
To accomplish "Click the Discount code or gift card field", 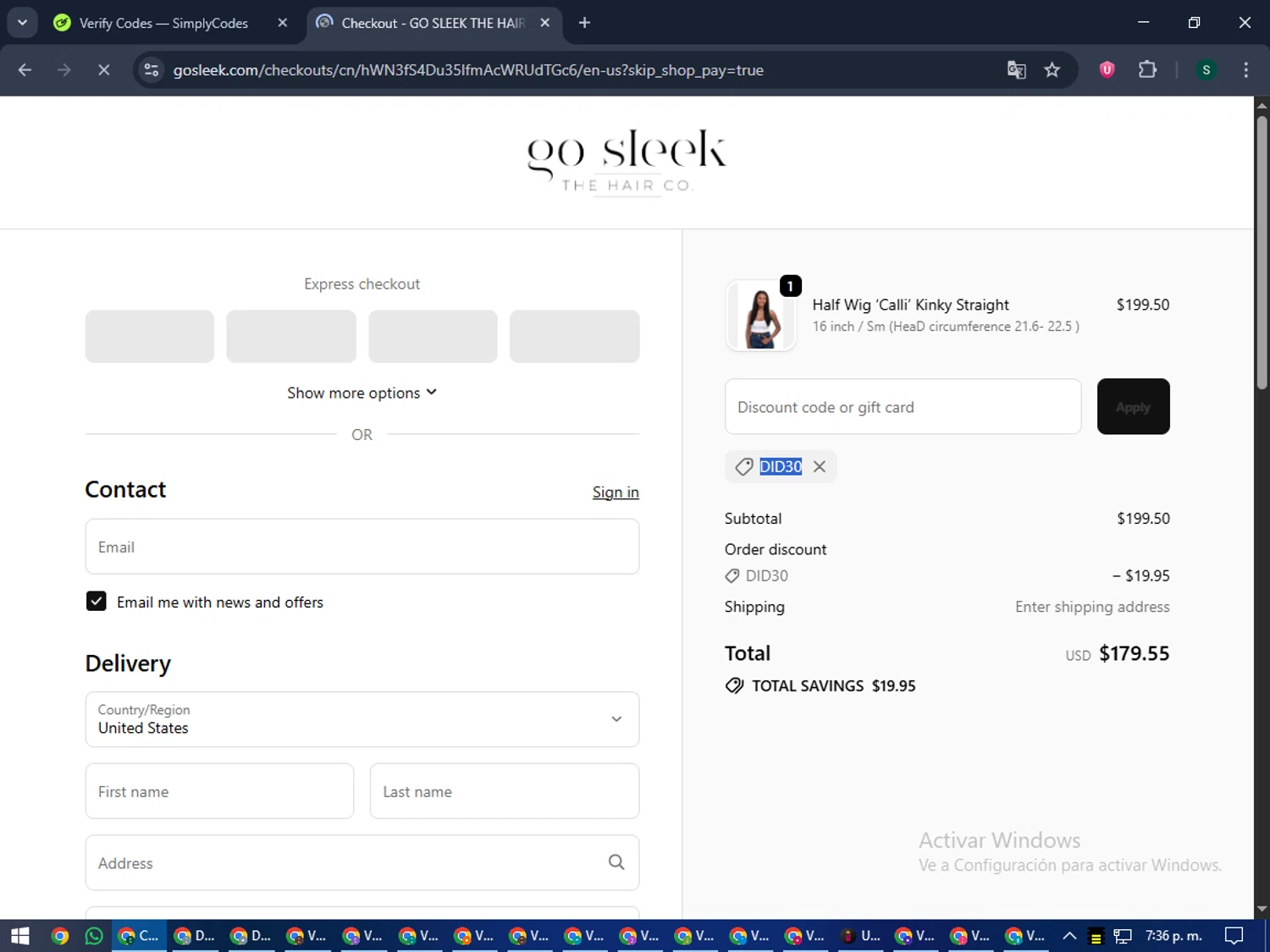I will point(903,407).
